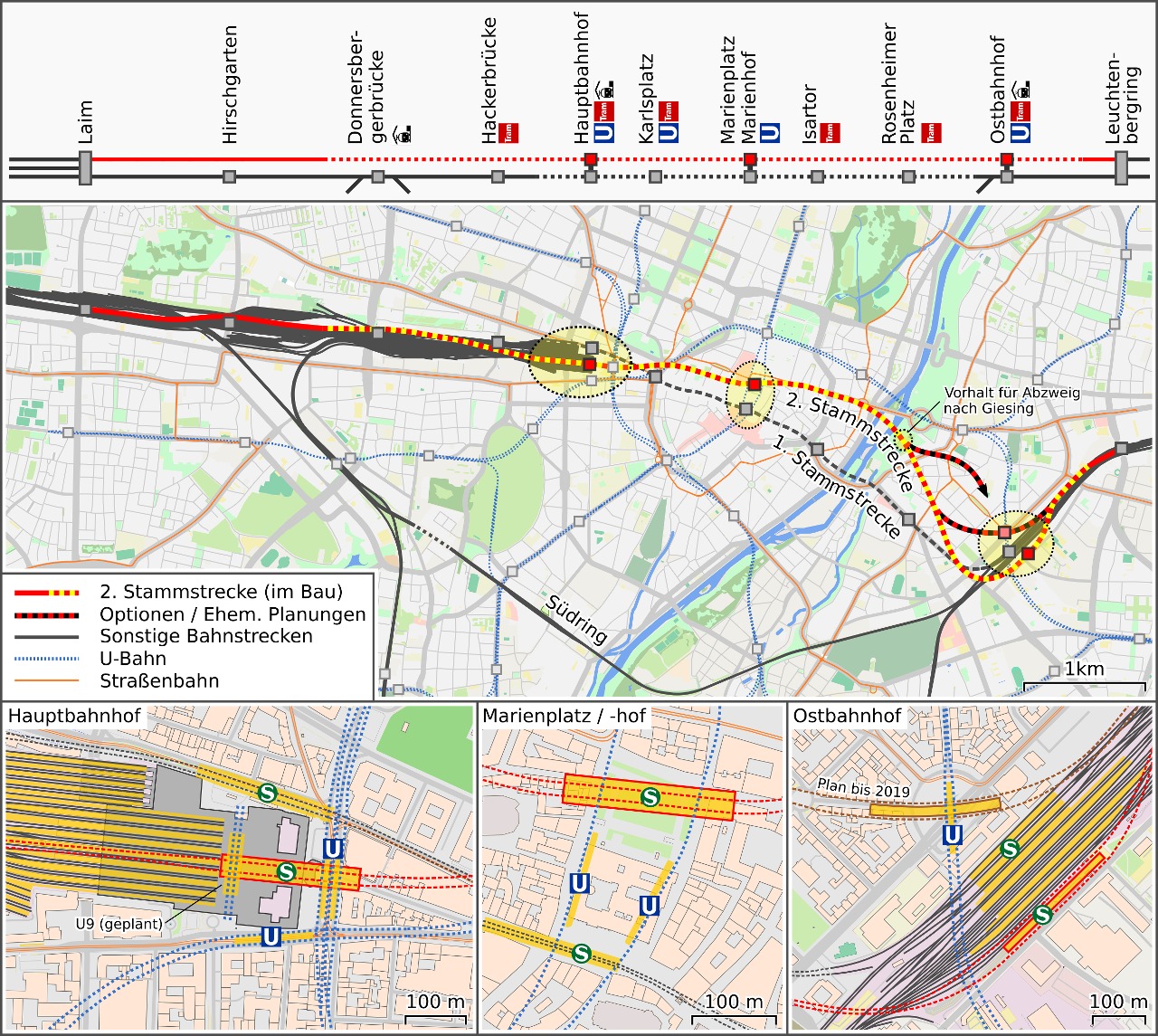This screenshot has width=1158, height=1036.
Task: Click the 'Plan bis 2019' annotation
Action: (x=863, y=789)
